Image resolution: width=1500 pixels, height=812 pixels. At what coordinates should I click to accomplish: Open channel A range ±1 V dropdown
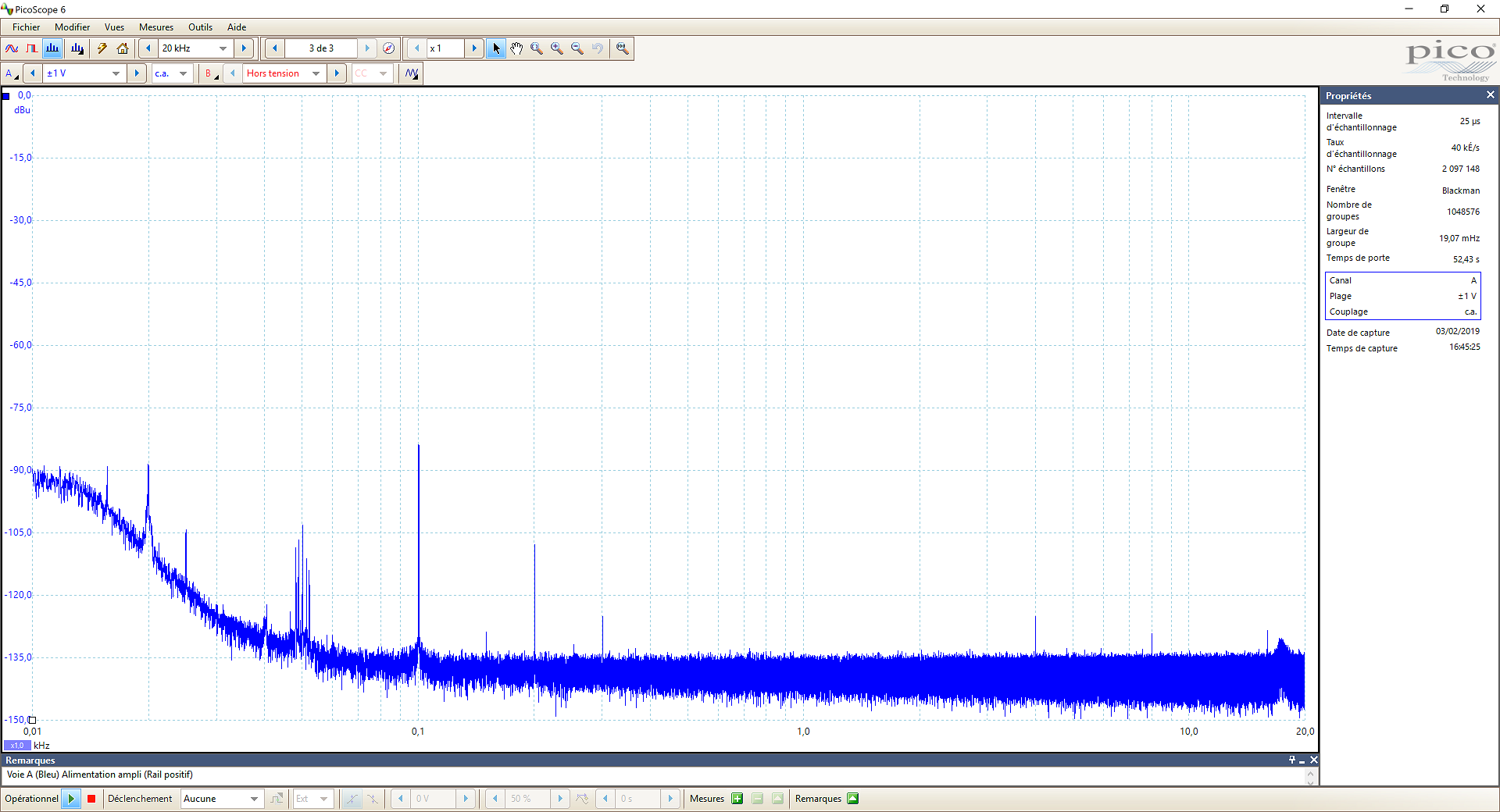coord(84,73)
